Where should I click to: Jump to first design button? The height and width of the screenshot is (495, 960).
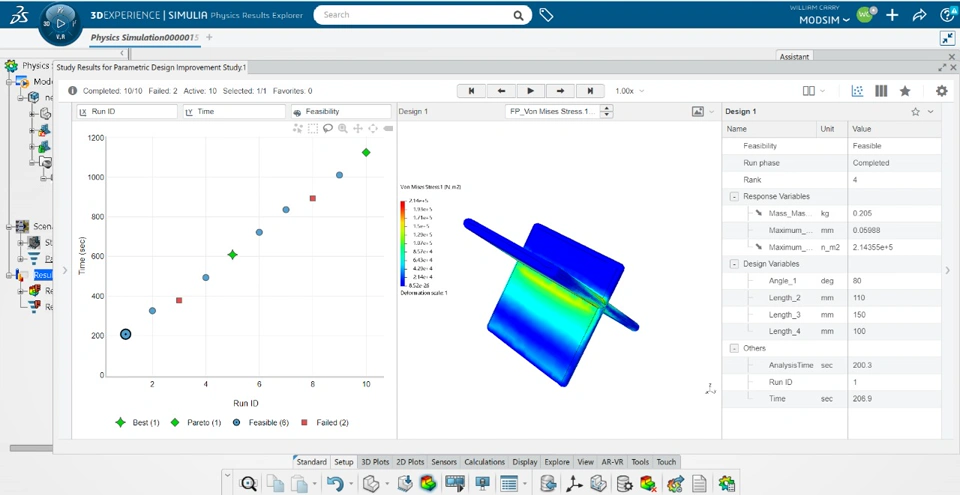(x=472, y=91)
